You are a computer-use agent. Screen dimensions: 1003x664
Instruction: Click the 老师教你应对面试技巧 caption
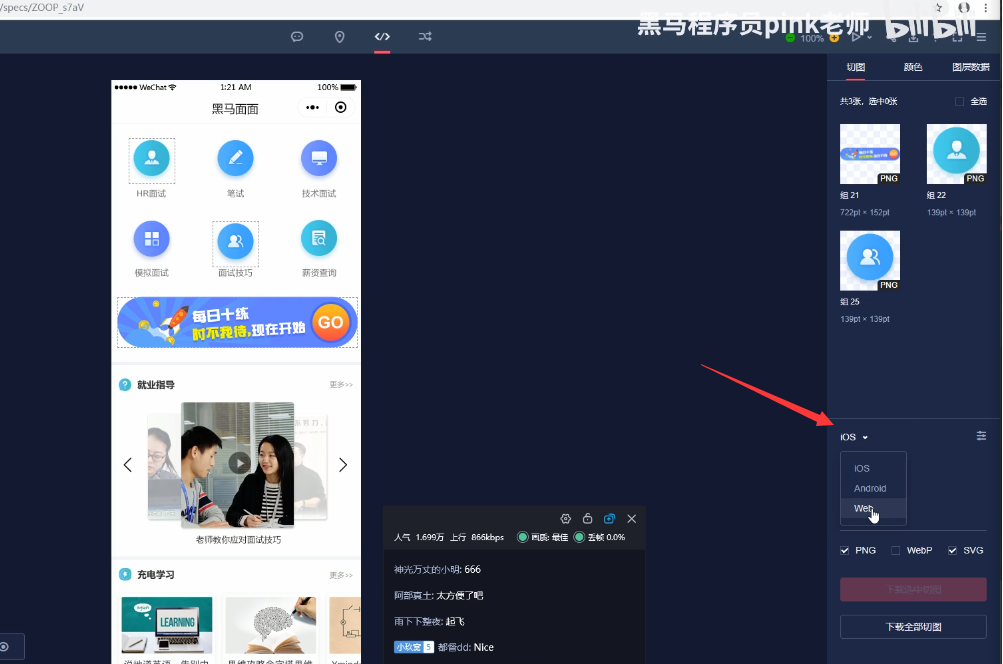point(238,540)
